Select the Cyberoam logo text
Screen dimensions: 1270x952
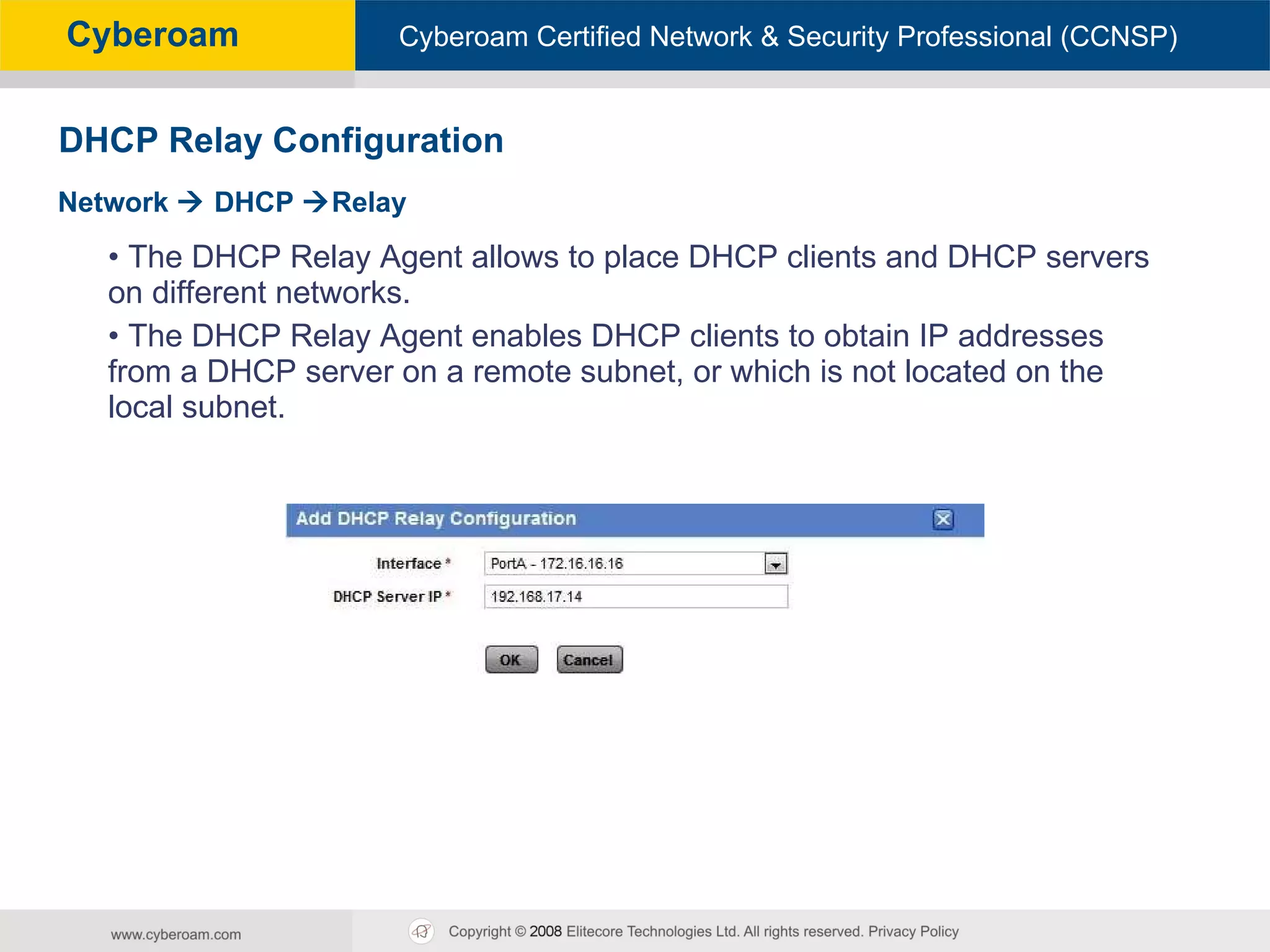153,35
